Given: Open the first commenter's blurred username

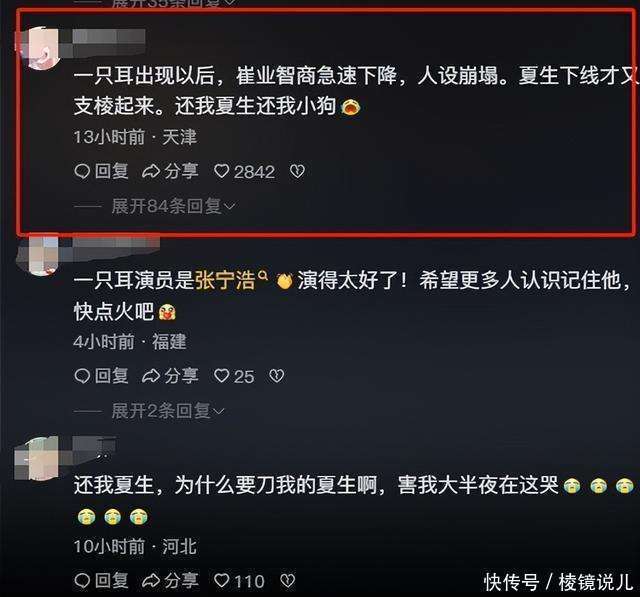Looking at the screenshot, I should (x=109, y=37).
